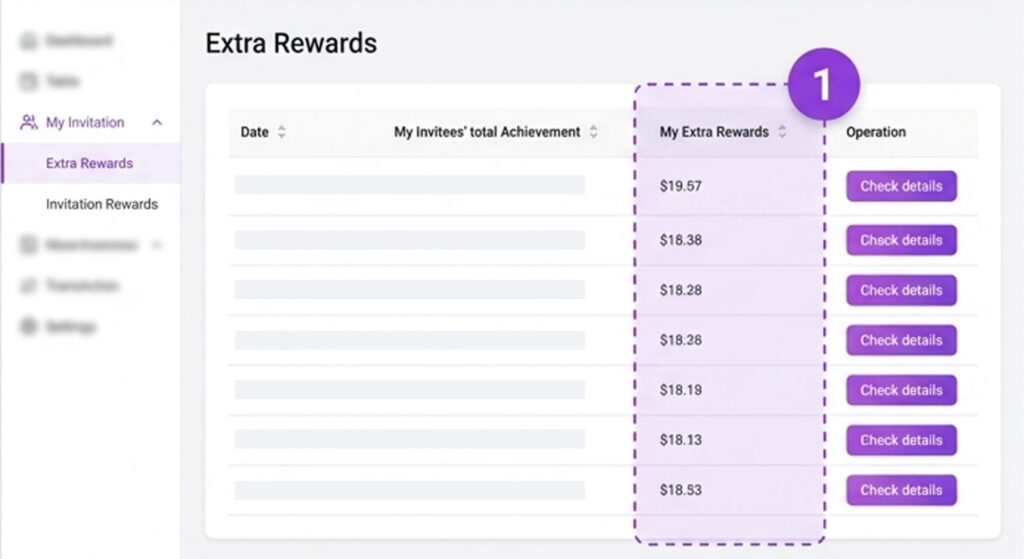The image size is (1024, 559).
Task: Click the blurred Settings gear icon
Action: [28, 327]
